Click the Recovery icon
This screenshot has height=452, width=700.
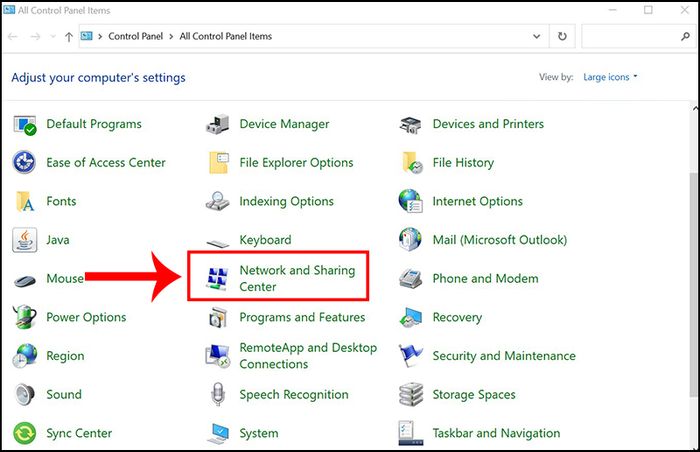click(x=410, y=317)
